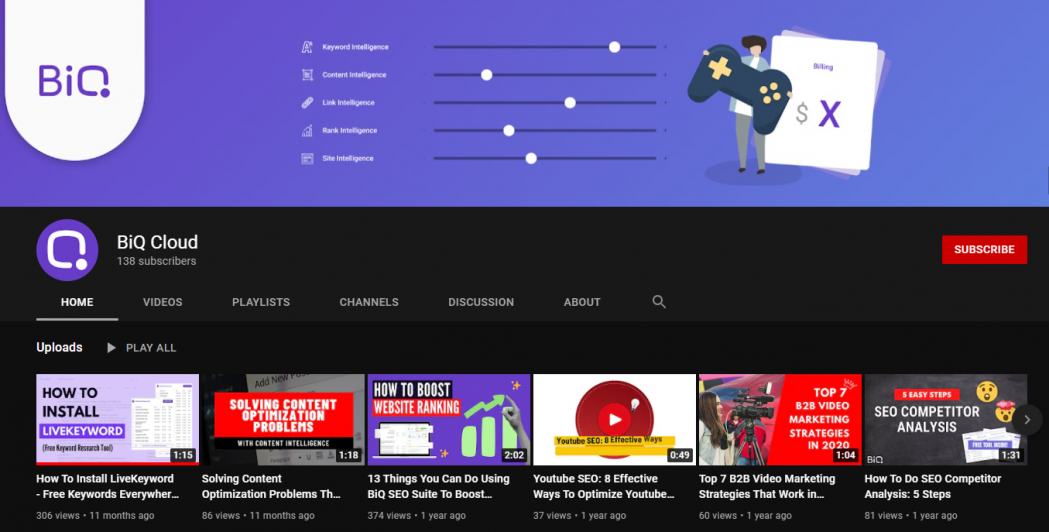Switch to the Home tab

coord(77,302)
